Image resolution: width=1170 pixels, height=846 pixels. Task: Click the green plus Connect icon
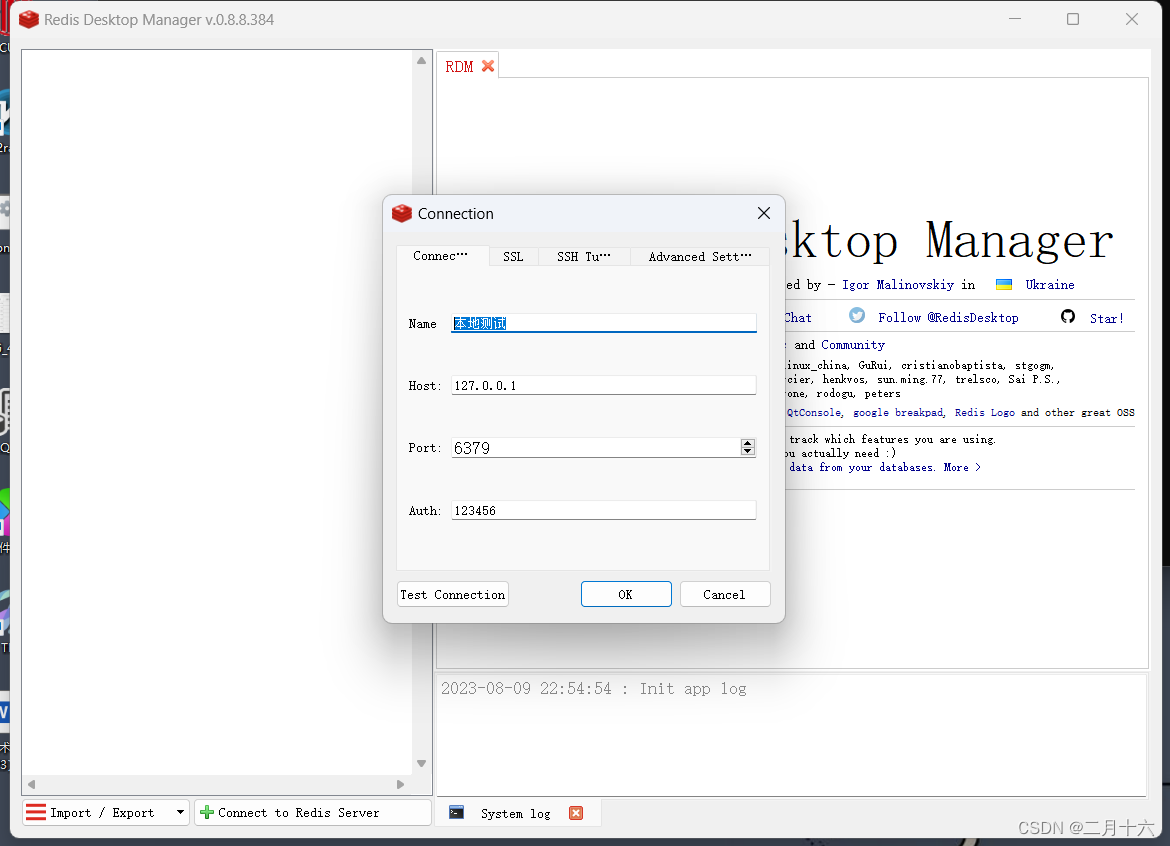[207, 812]
